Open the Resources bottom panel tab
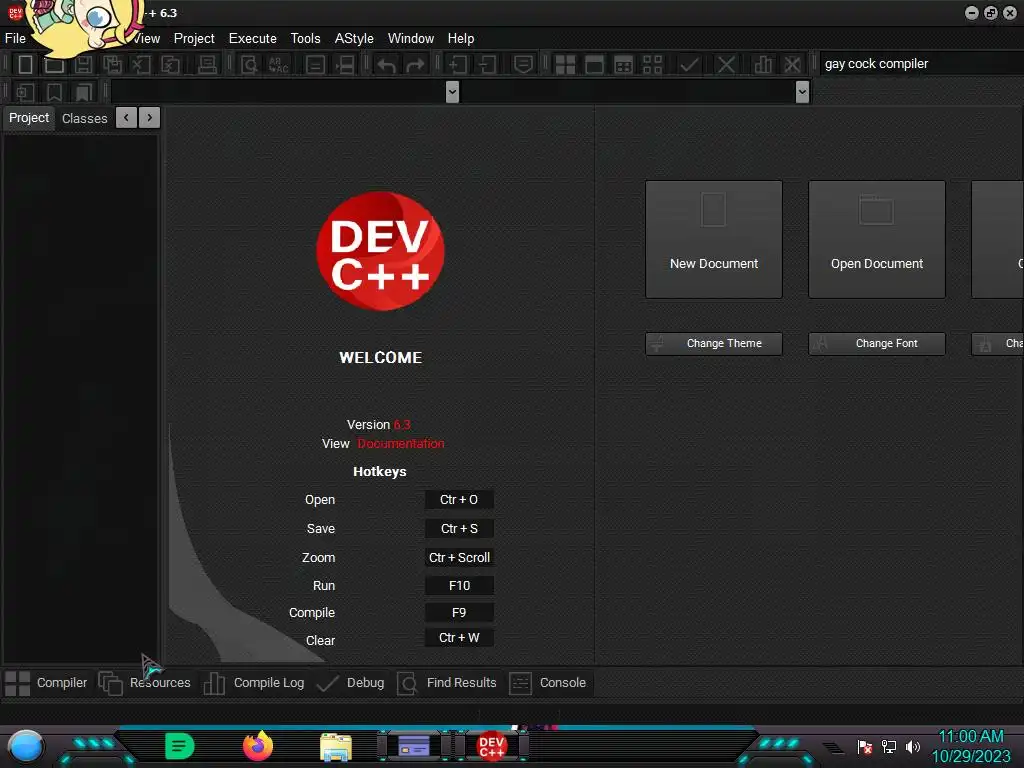This screenshot has width=1024, height=768. [x=145, y=683]
